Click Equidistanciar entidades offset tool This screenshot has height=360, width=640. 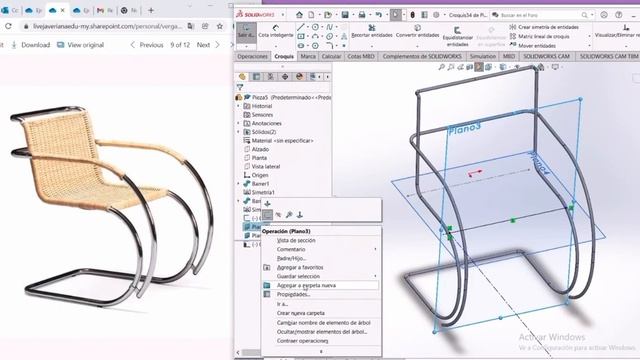coord(458,36)
